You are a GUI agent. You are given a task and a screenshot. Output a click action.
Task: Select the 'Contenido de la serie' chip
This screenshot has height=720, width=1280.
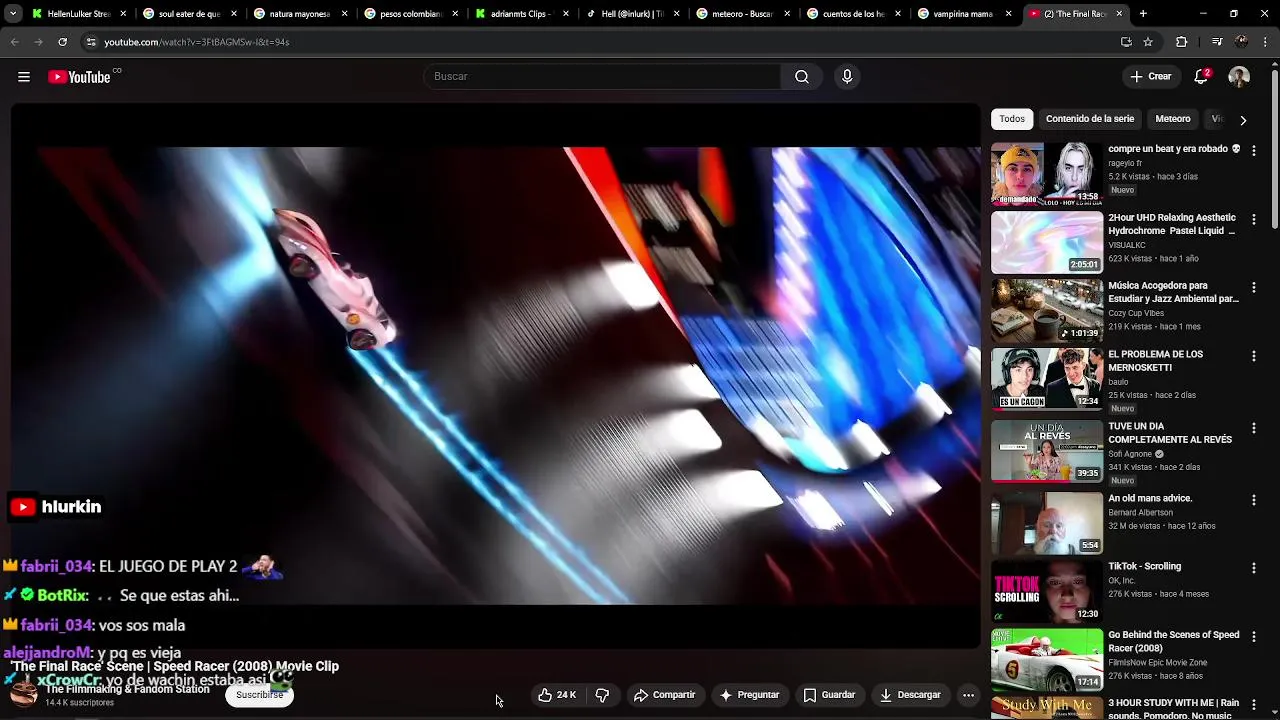[1090, 119]
